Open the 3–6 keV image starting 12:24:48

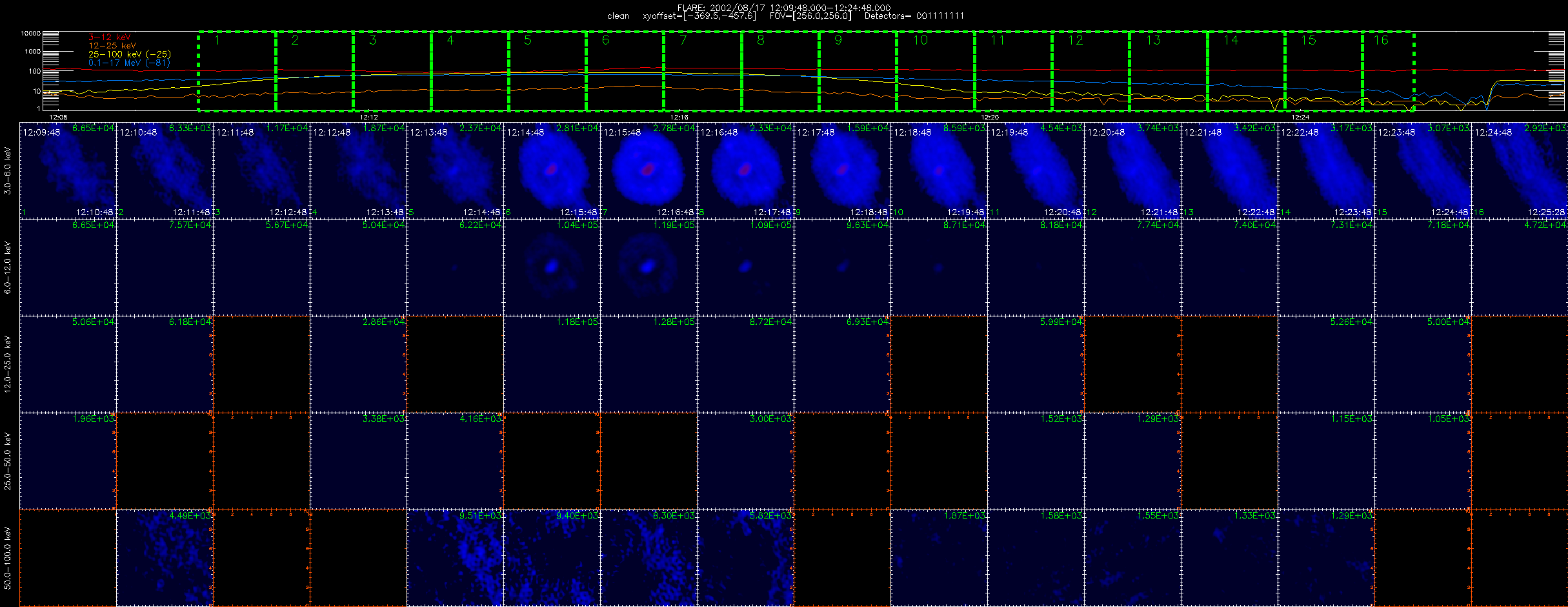(x=1520, y=170)
